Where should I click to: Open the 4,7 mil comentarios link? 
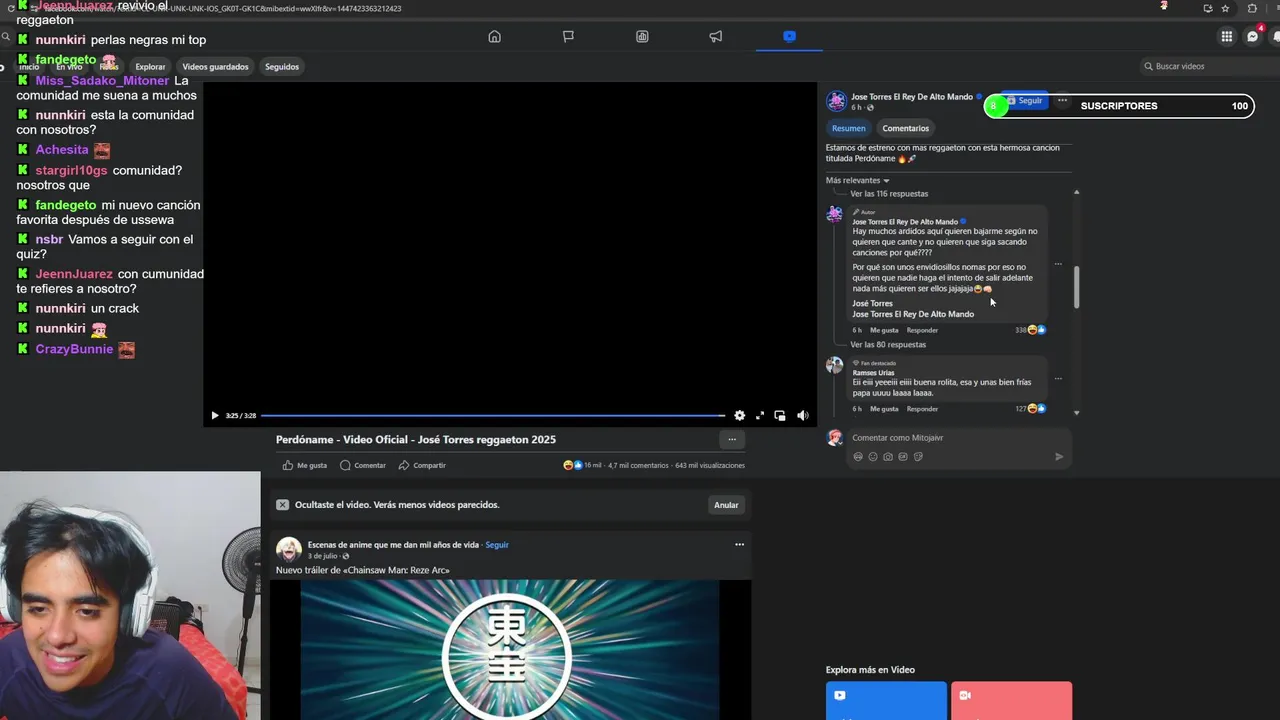638,465
